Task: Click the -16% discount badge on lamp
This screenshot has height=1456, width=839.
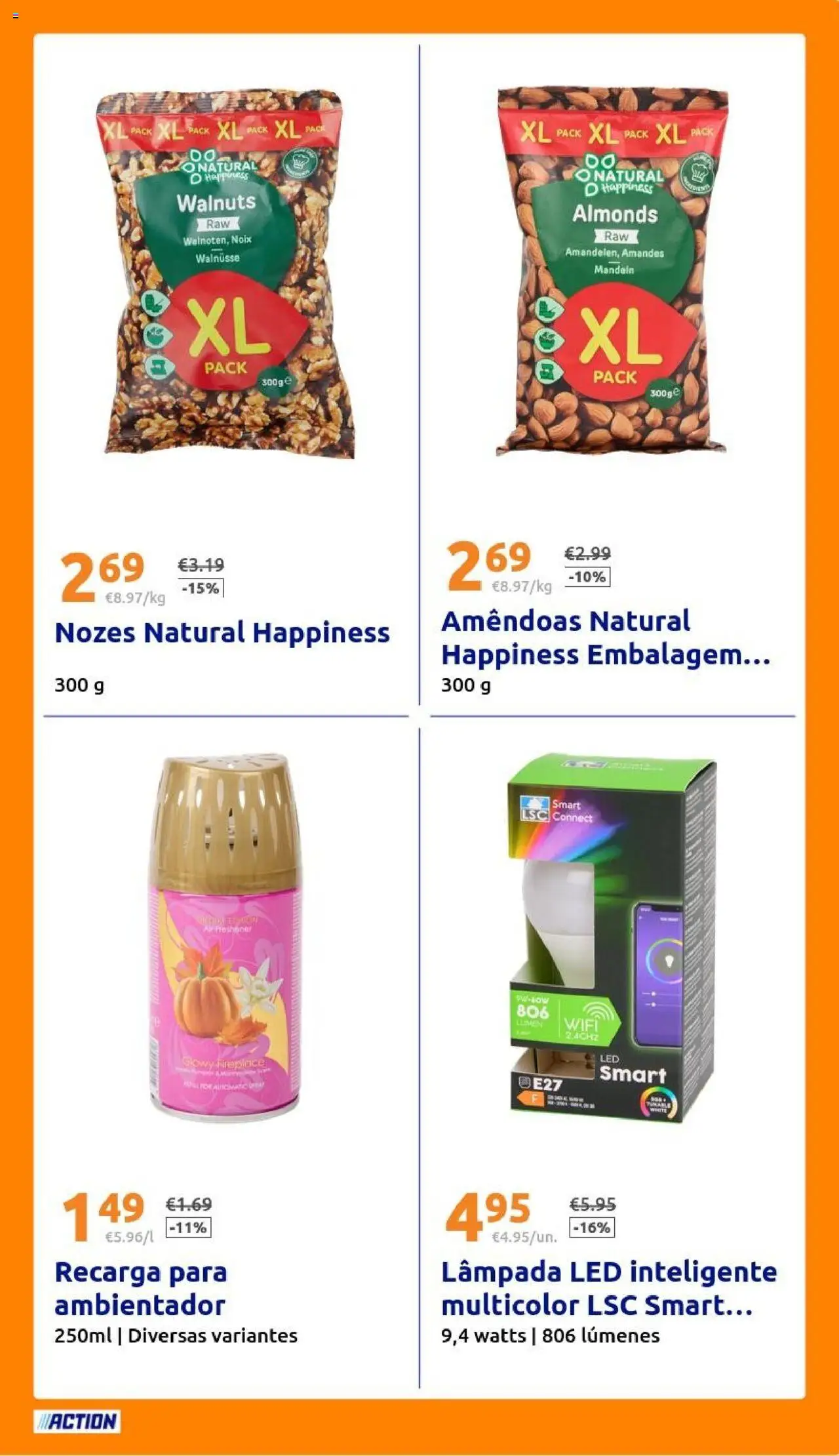Action: 592,1227
